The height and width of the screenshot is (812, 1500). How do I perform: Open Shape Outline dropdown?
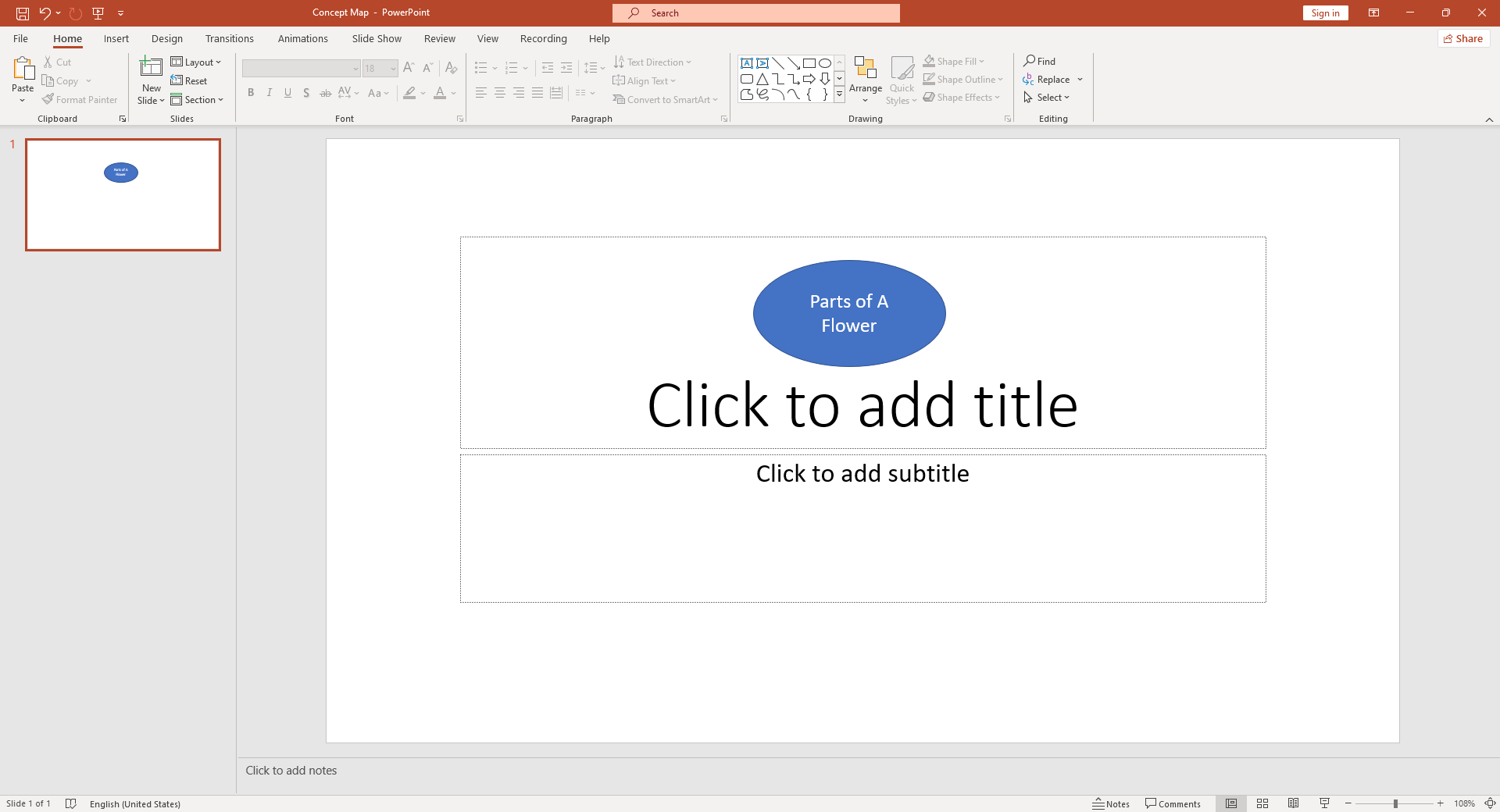click(962, 79)
